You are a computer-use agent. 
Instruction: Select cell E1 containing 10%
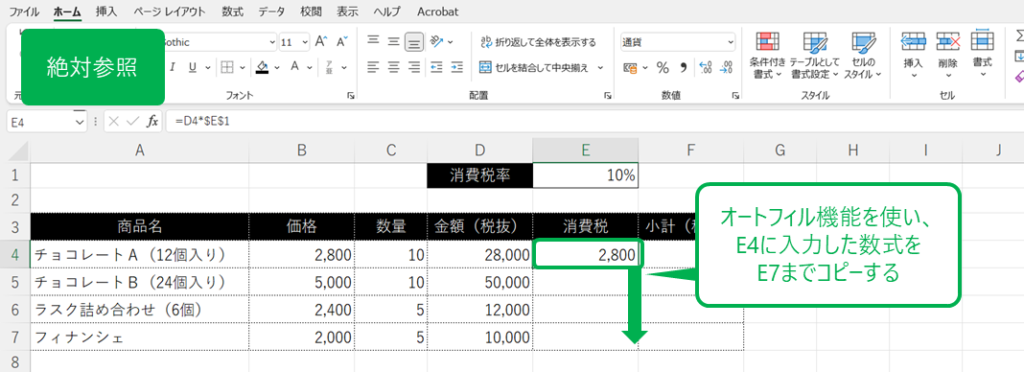(586, 176)
